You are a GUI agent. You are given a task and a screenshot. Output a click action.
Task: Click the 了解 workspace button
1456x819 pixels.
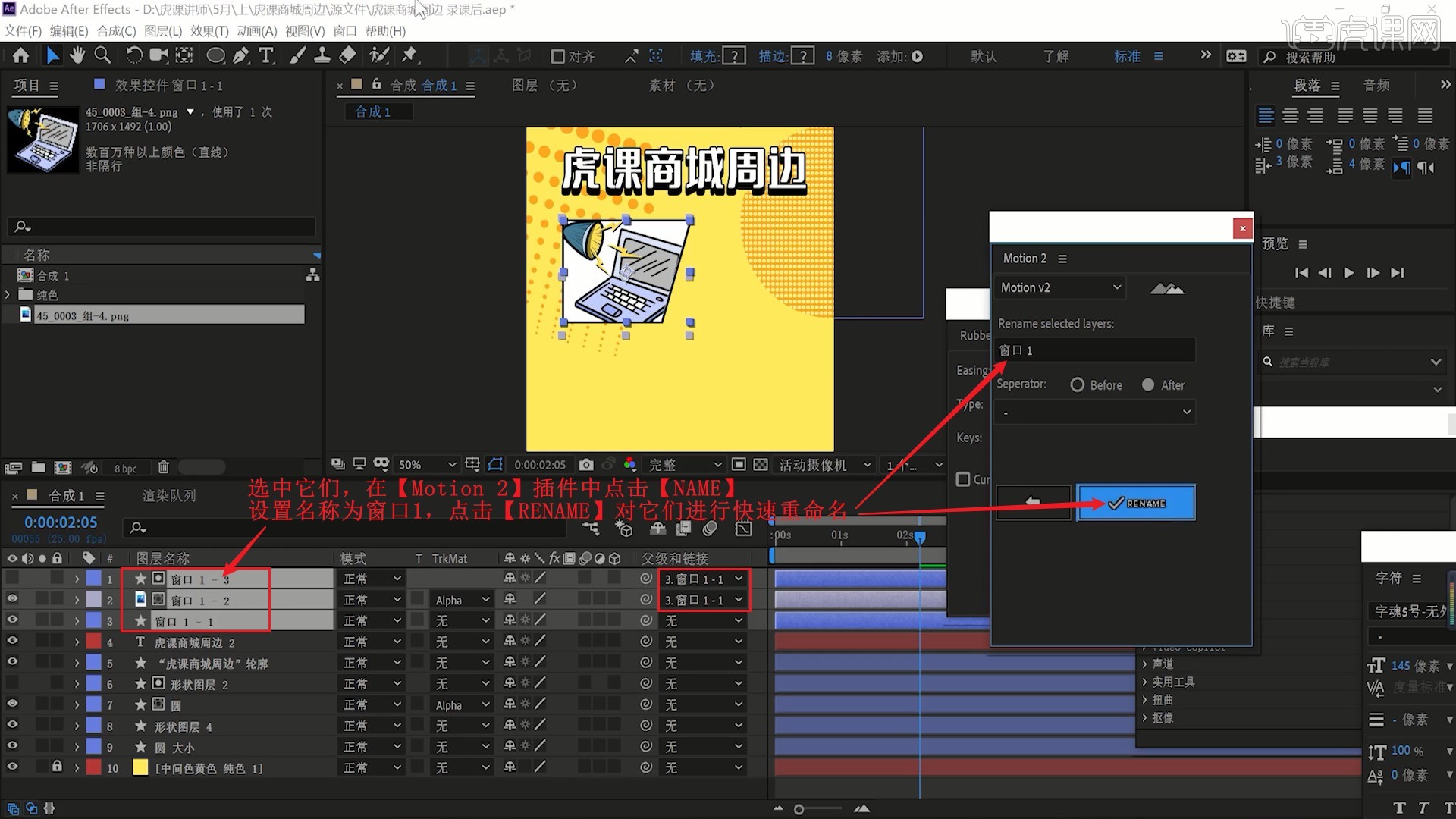[1056, 56]
